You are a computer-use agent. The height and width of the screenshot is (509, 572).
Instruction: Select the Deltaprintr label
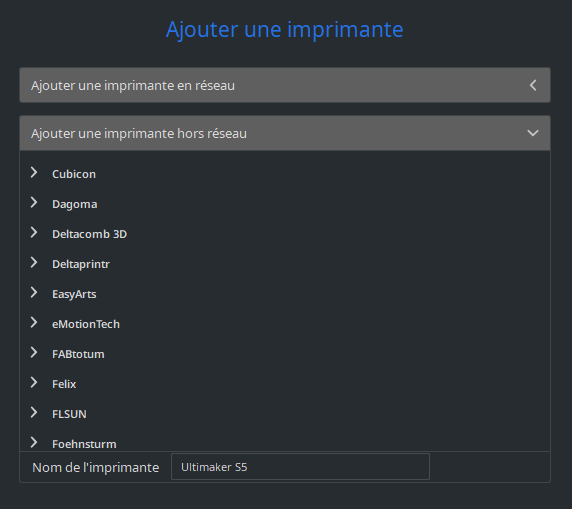(81, 264)
